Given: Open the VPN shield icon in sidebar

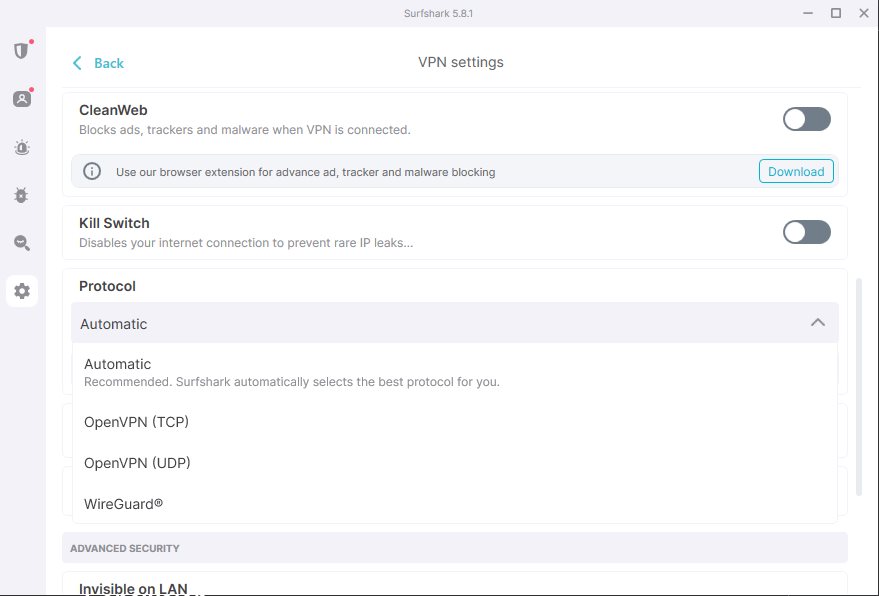Looking at the screenshot, I should [x=21, y=51].
